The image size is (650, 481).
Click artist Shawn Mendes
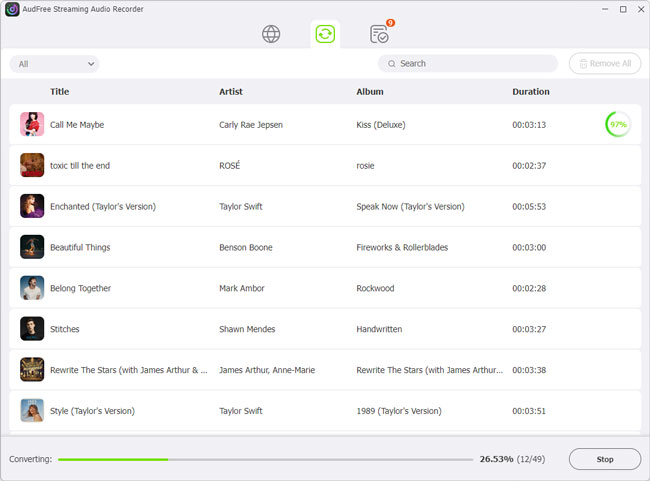click(247, 329)
